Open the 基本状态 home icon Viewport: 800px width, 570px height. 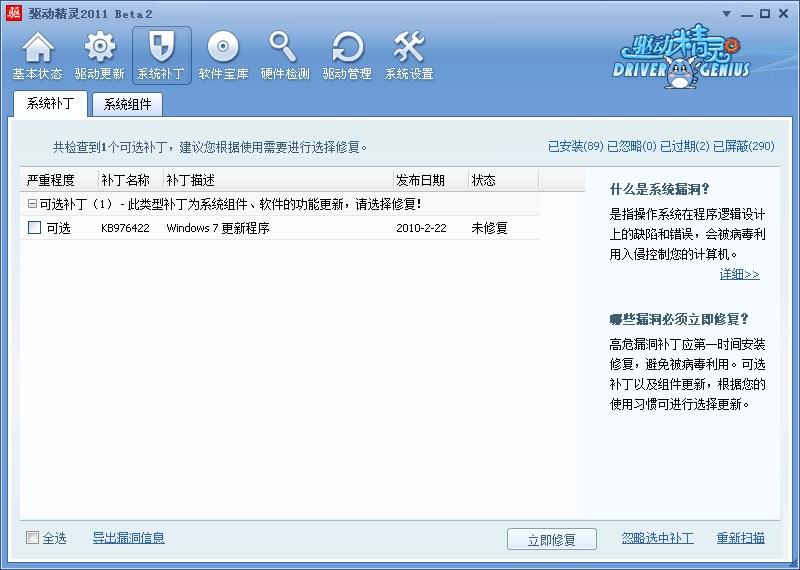(x=37, y=56)
